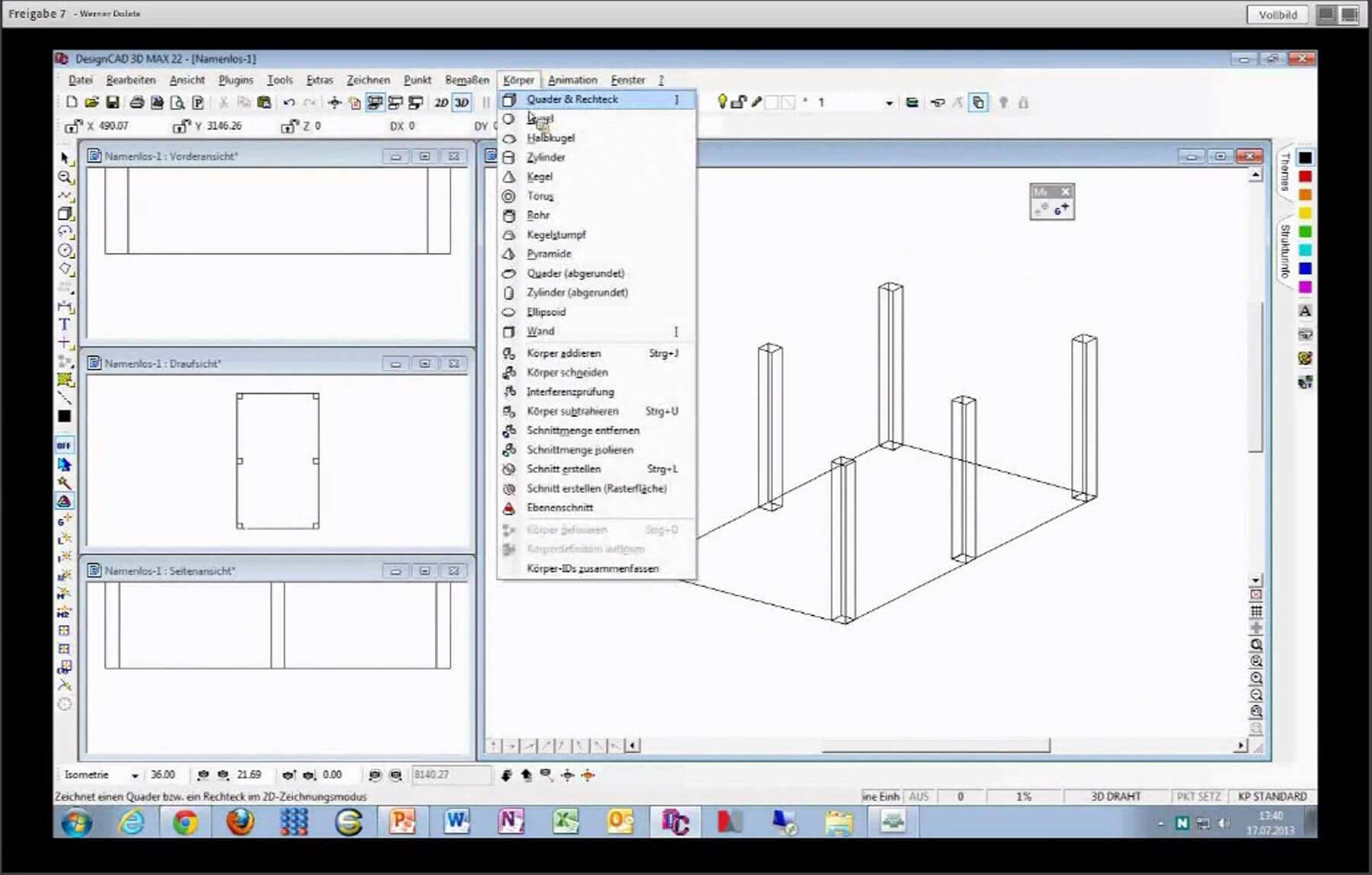This screenshot has width=1372, height=875.
Task: Select the Paste icon in the toolbar
Action: pos(264,102)
